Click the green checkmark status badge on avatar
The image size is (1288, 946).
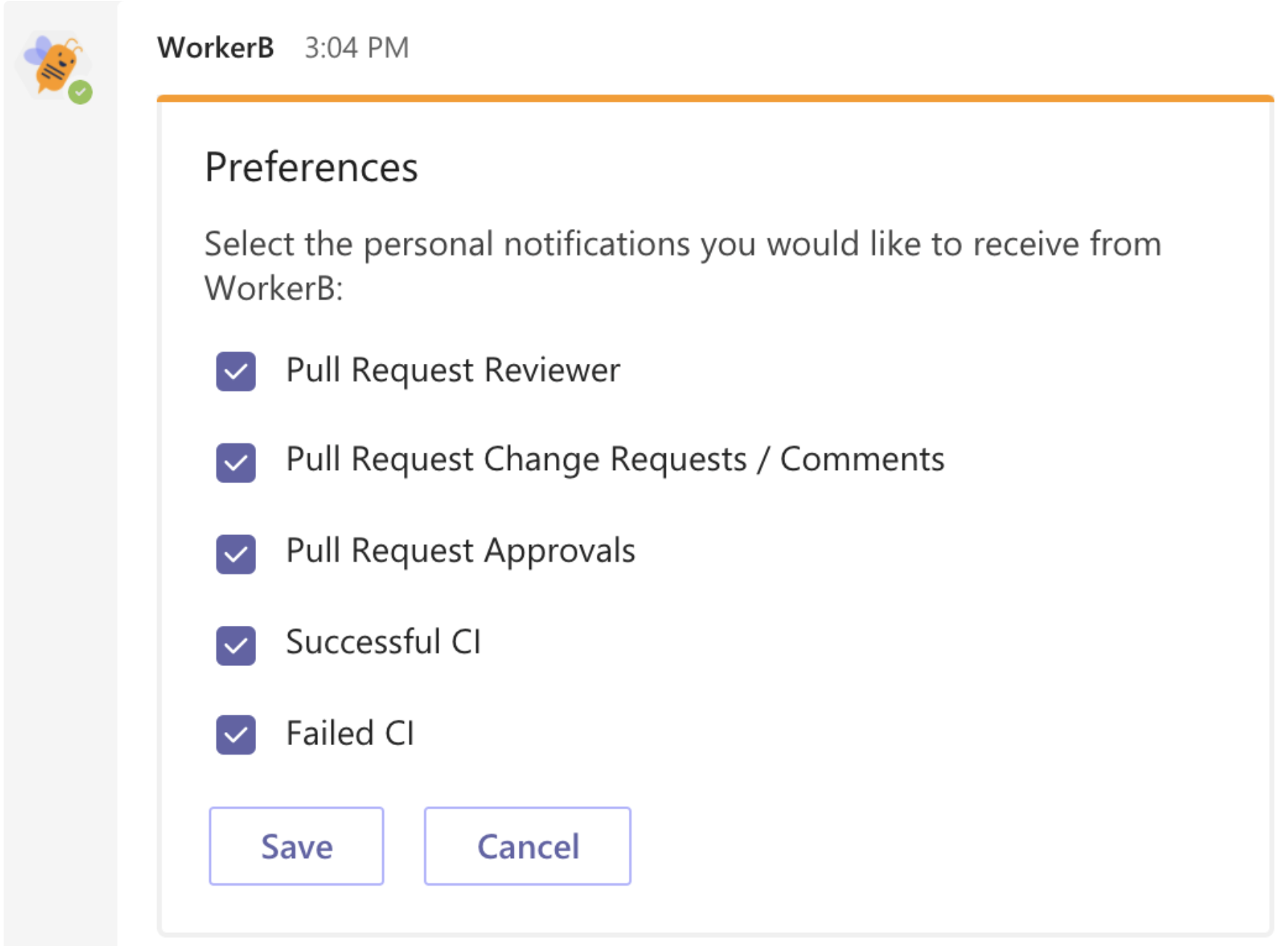pos(81,92)
